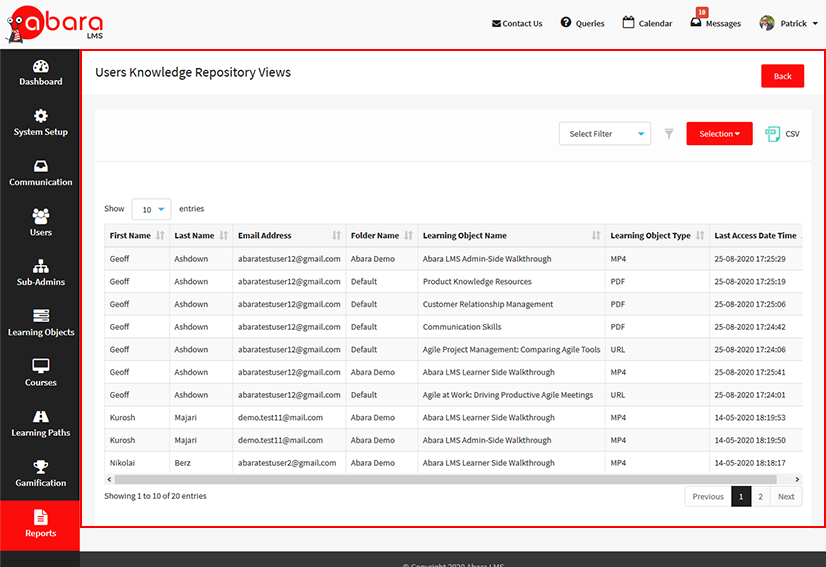Click Previous pagination button
This screenshot has width=826, height=567.
pos(708,496)
